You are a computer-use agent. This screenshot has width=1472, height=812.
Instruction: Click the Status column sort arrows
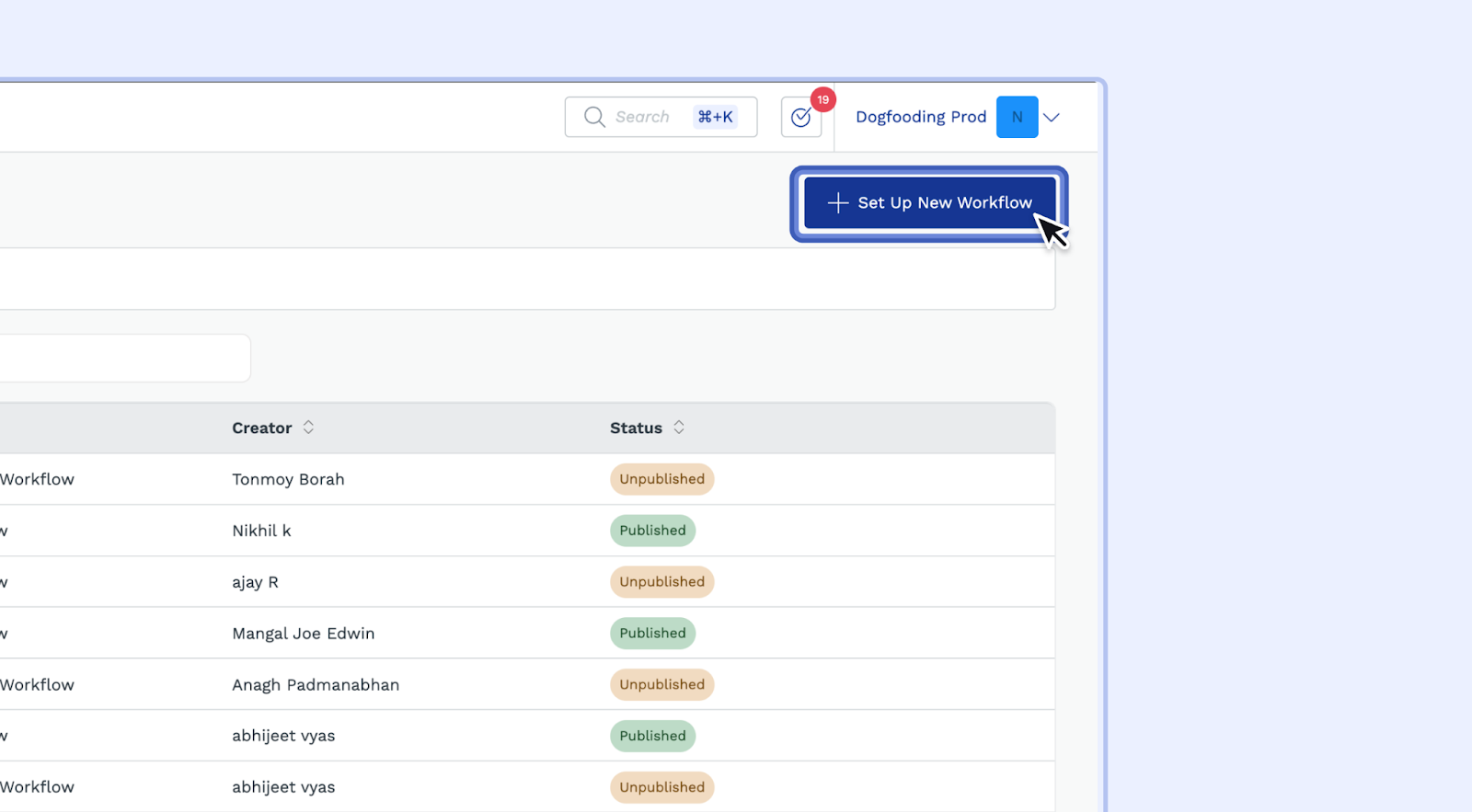pyautogui.click(x=679, y=428)
